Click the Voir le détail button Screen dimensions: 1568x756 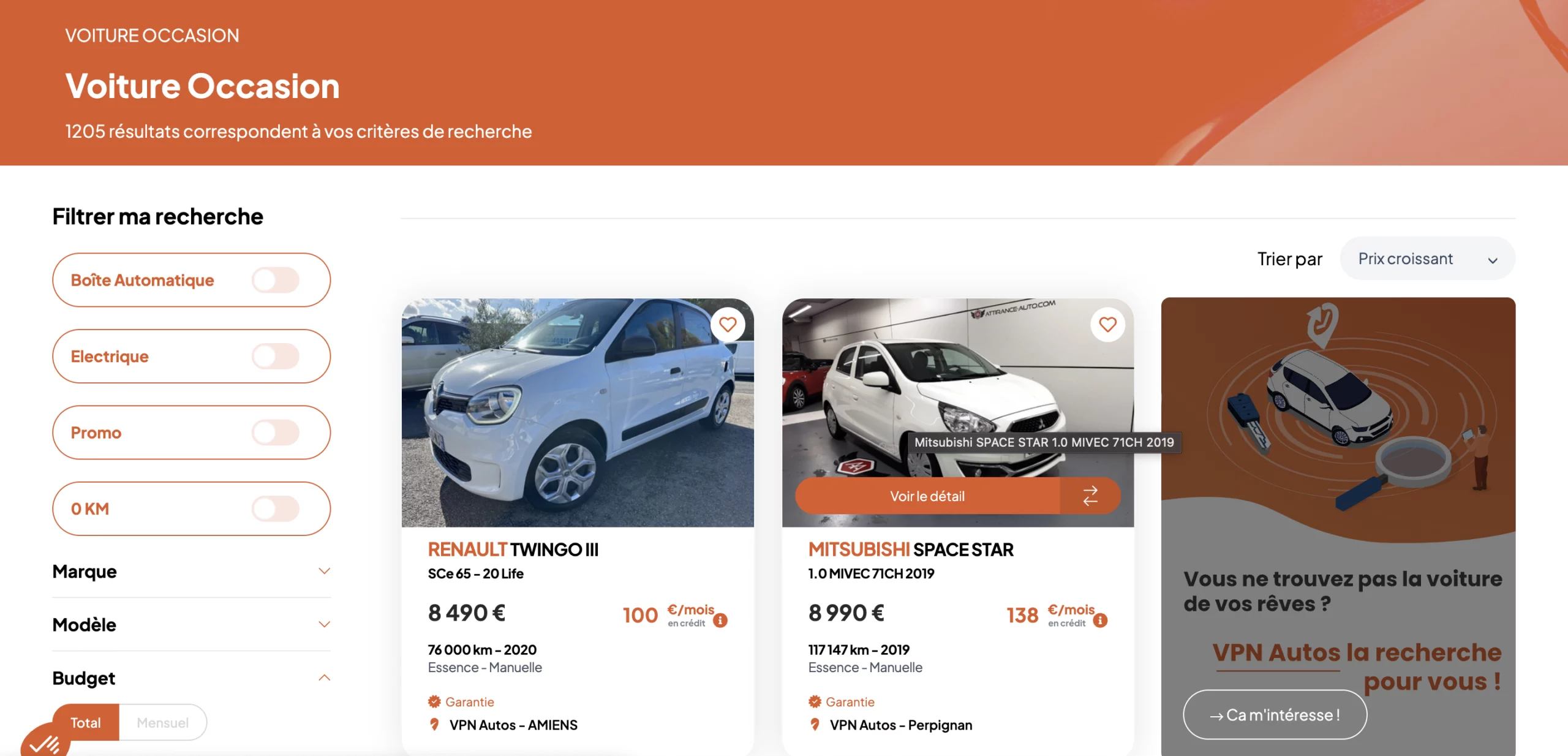[927, 496]
